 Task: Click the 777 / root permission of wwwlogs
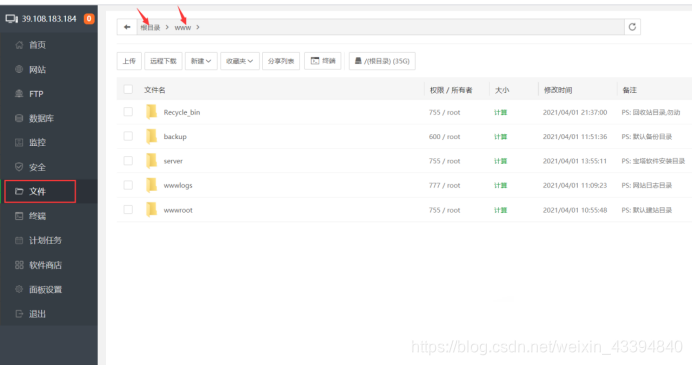coord(444,185)
